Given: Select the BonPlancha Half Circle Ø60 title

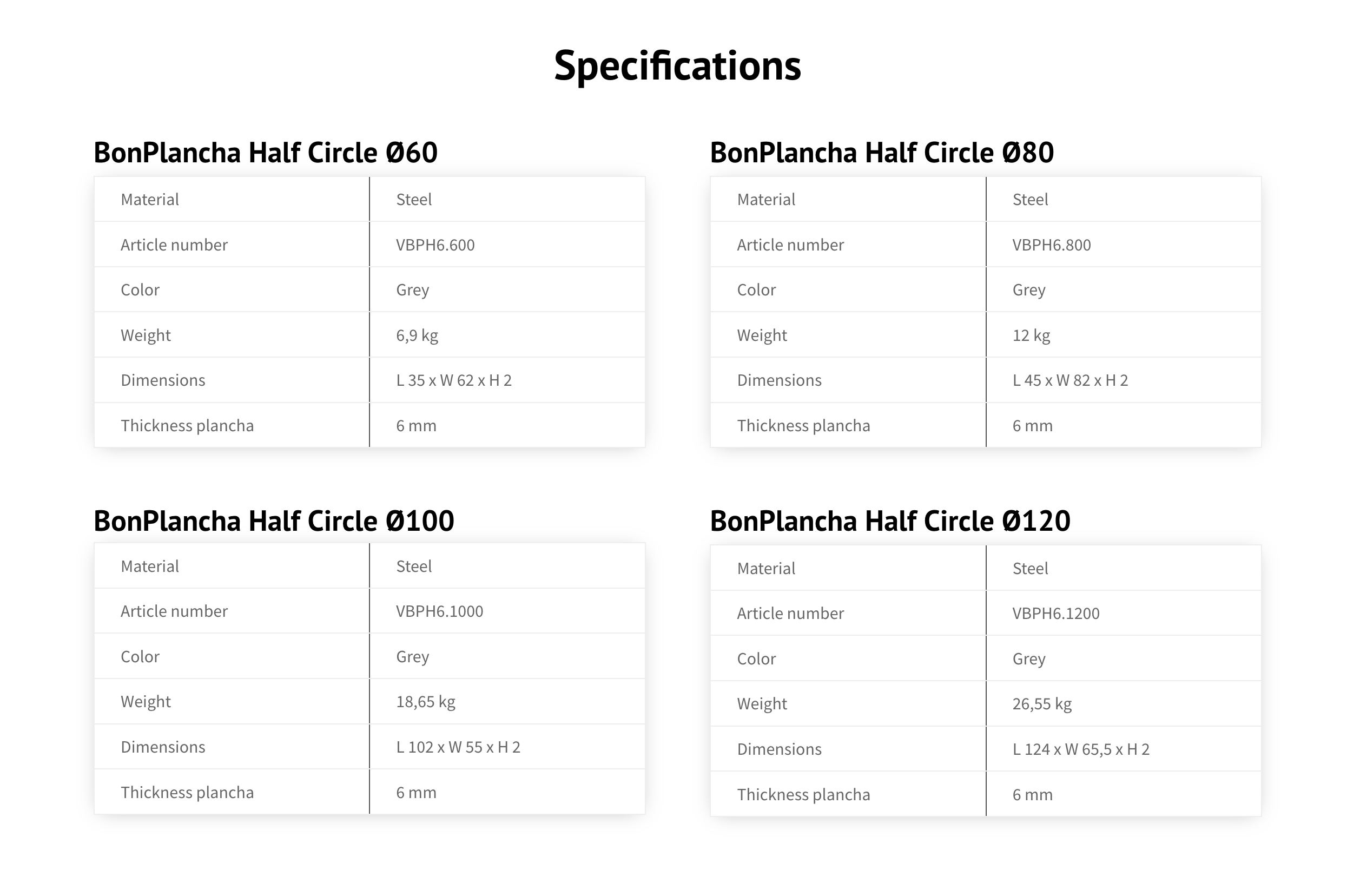Looking at the screenshot, I should pyautogui.click(x=266, y=153).
